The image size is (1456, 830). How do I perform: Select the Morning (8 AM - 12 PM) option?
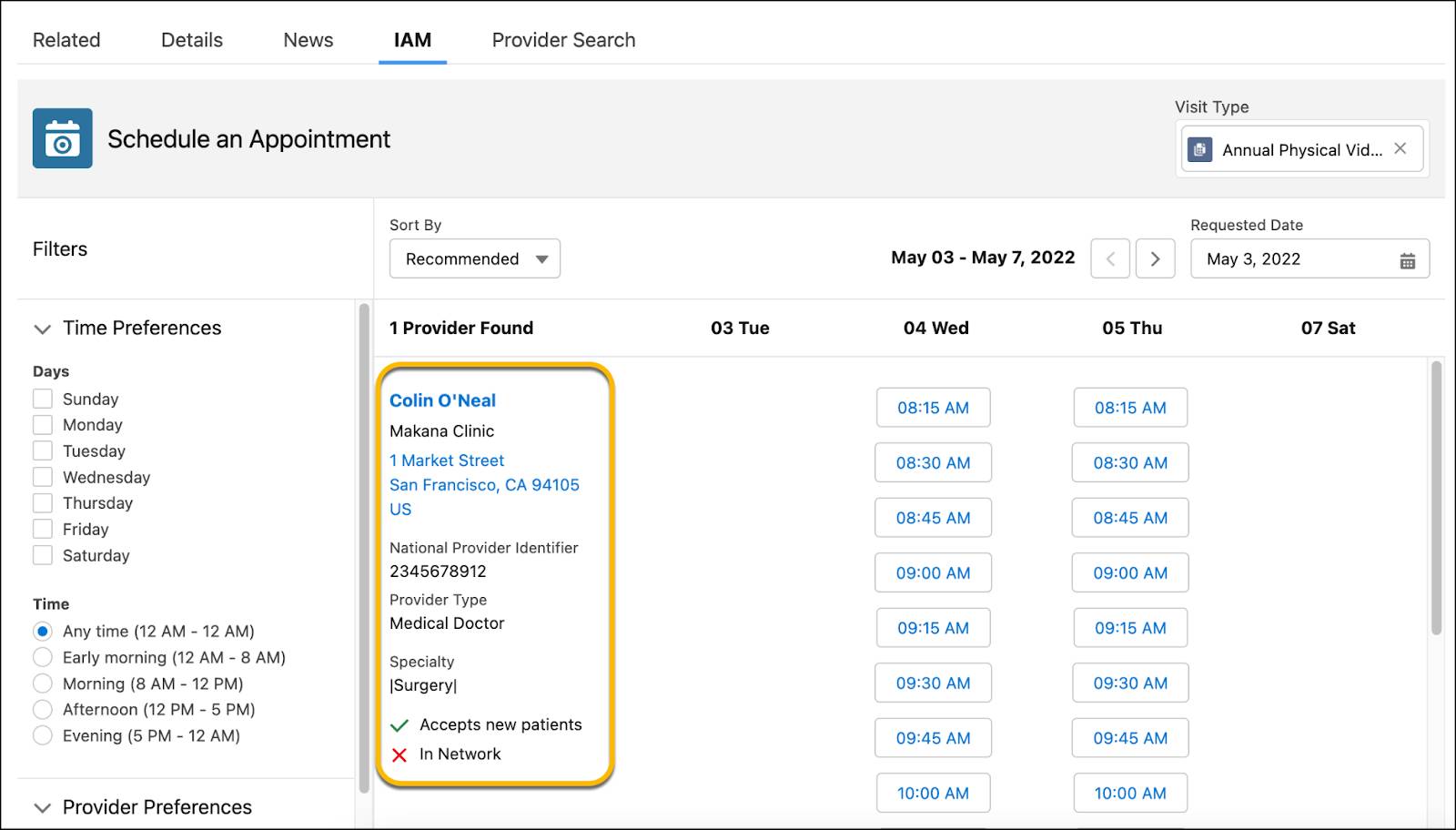(43, 683)
